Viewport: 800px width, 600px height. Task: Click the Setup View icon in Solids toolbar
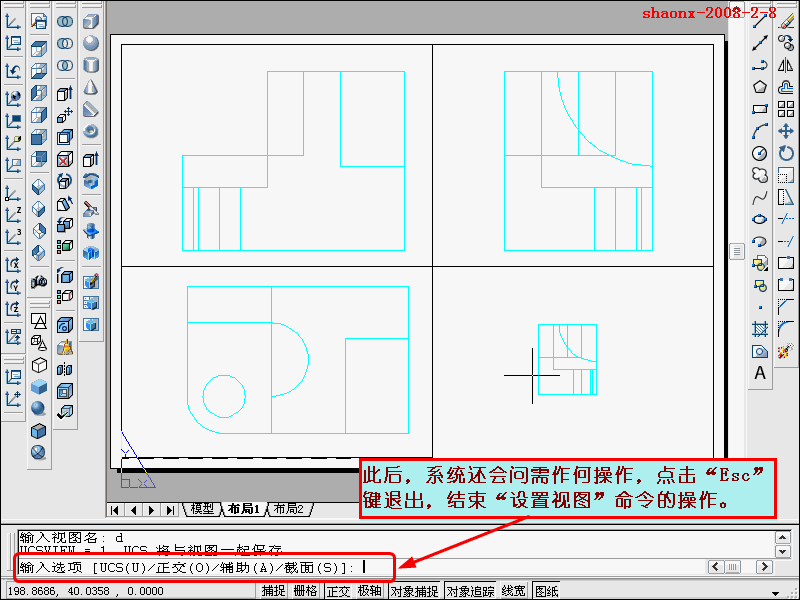coord(91,303)
